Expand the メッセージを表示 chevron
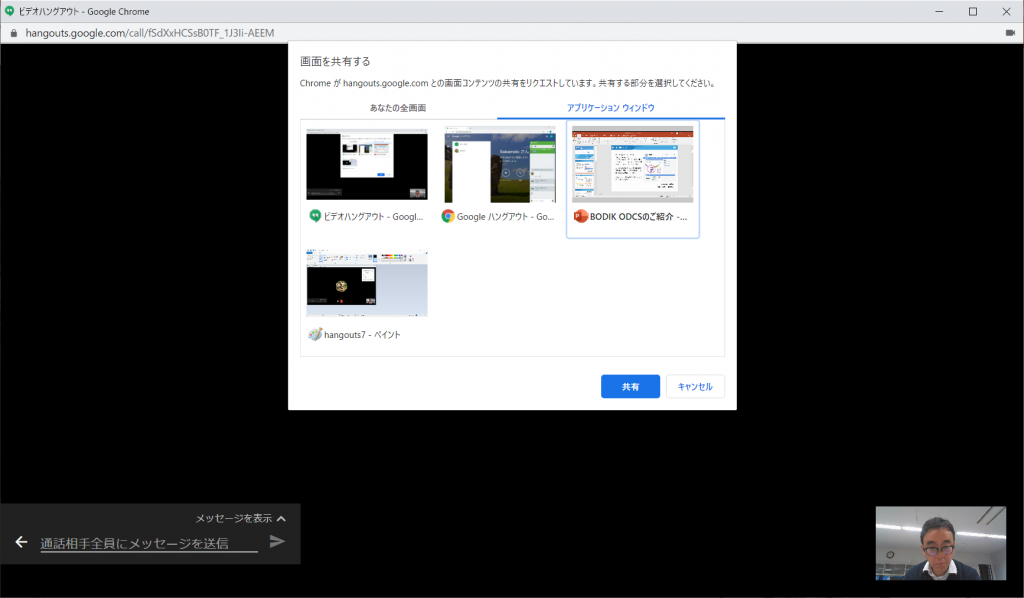This screenshot has width=1024, height=598. pyautogui.click(x=281, y=519)
